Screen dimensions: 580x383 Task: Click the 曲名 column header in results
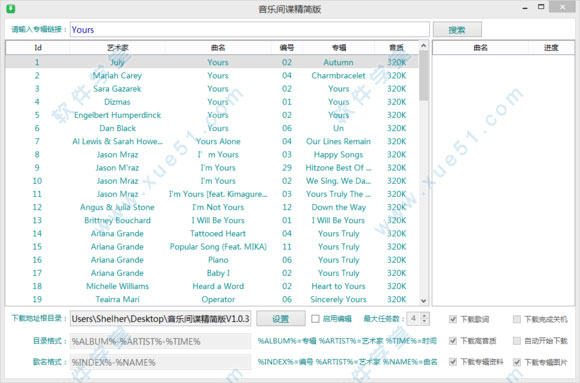[x=218, y=48]
